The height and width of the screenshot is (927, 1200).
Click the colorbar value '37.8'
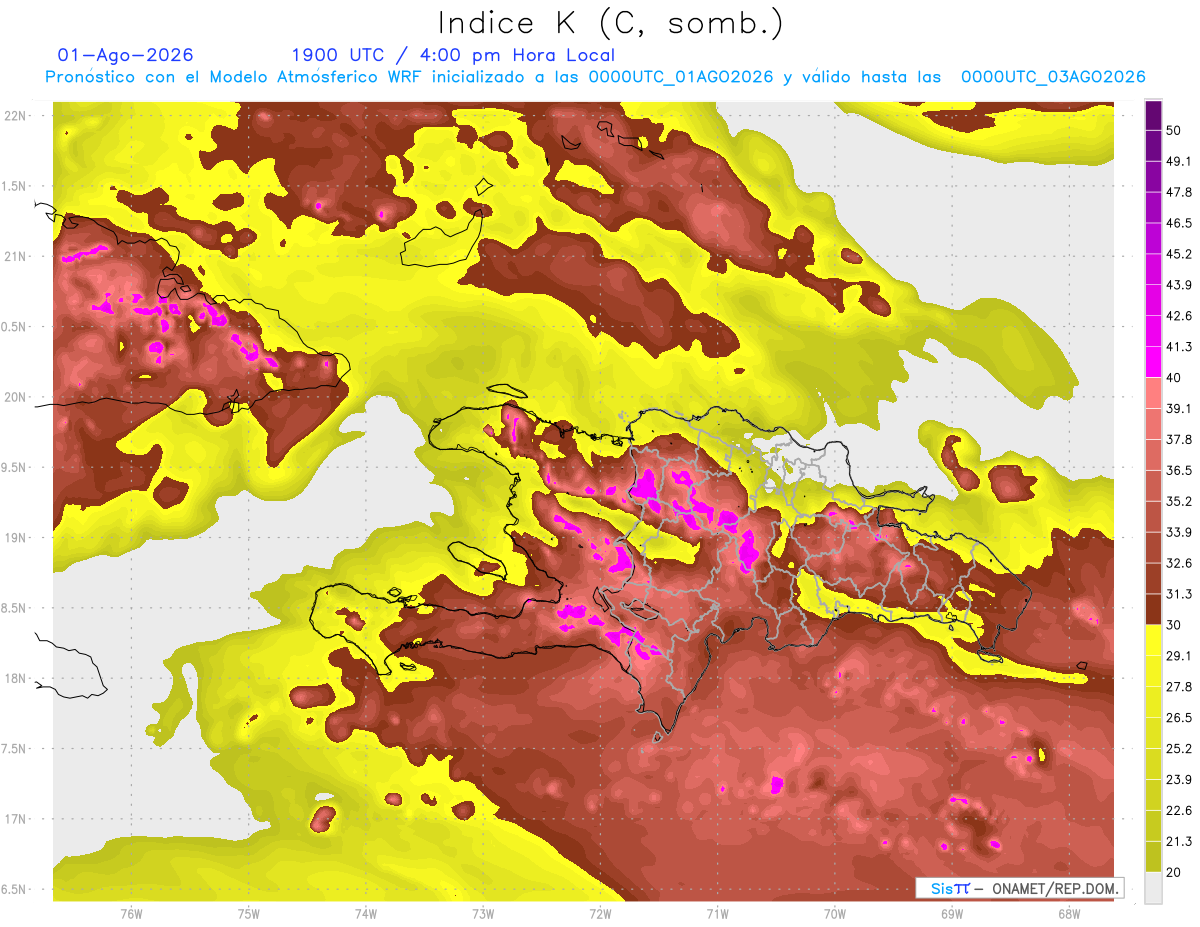(x=1178, y=439)
